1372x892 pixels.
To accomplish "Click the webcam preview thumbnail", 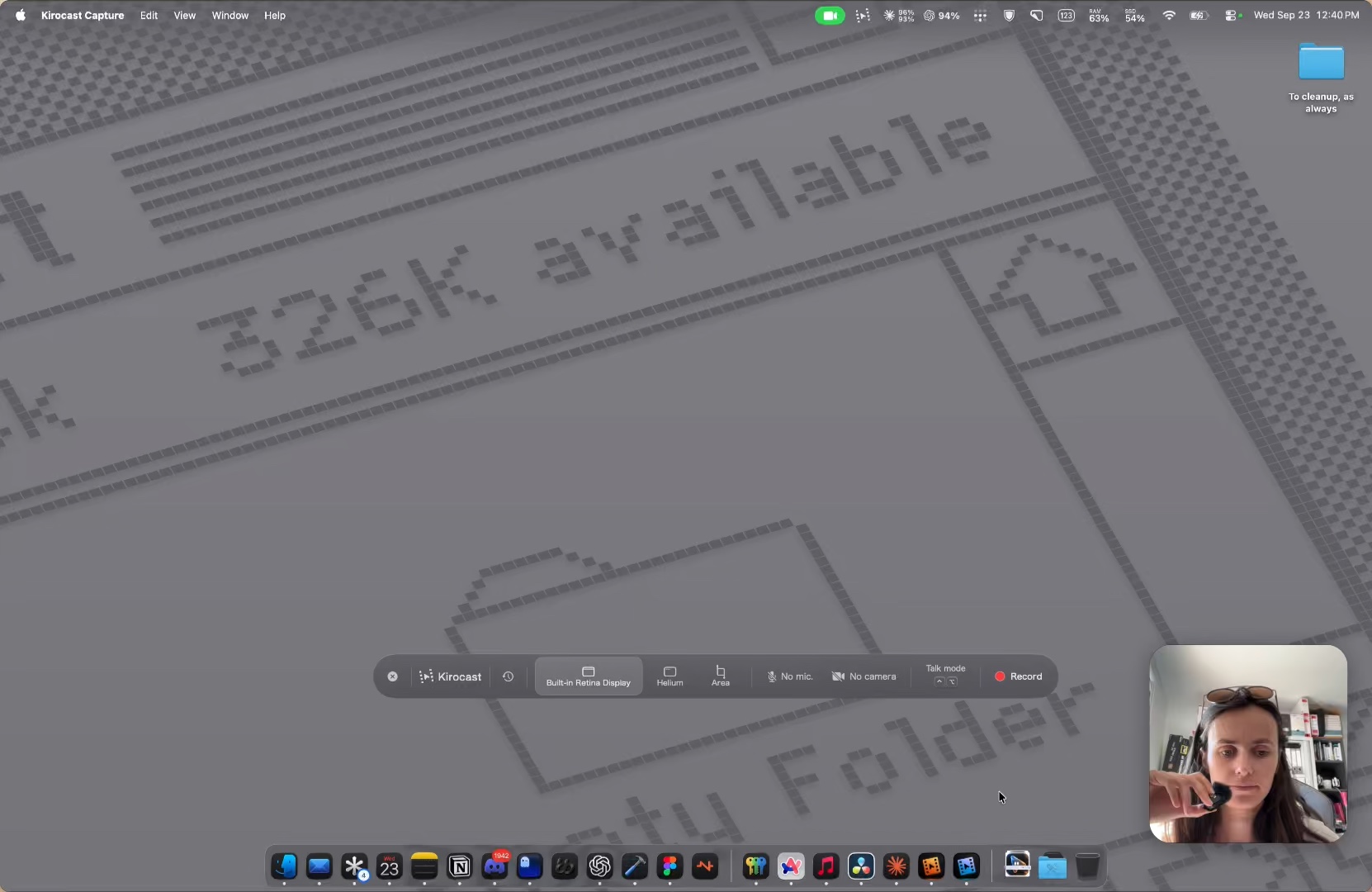I will tap(1248, 743).
